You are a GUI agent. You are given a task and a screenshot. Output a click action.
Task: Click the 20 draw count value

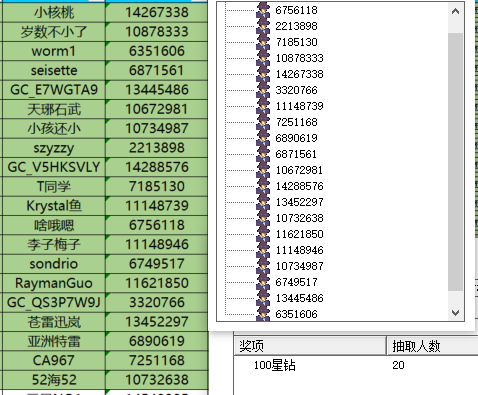pos(398,365)
